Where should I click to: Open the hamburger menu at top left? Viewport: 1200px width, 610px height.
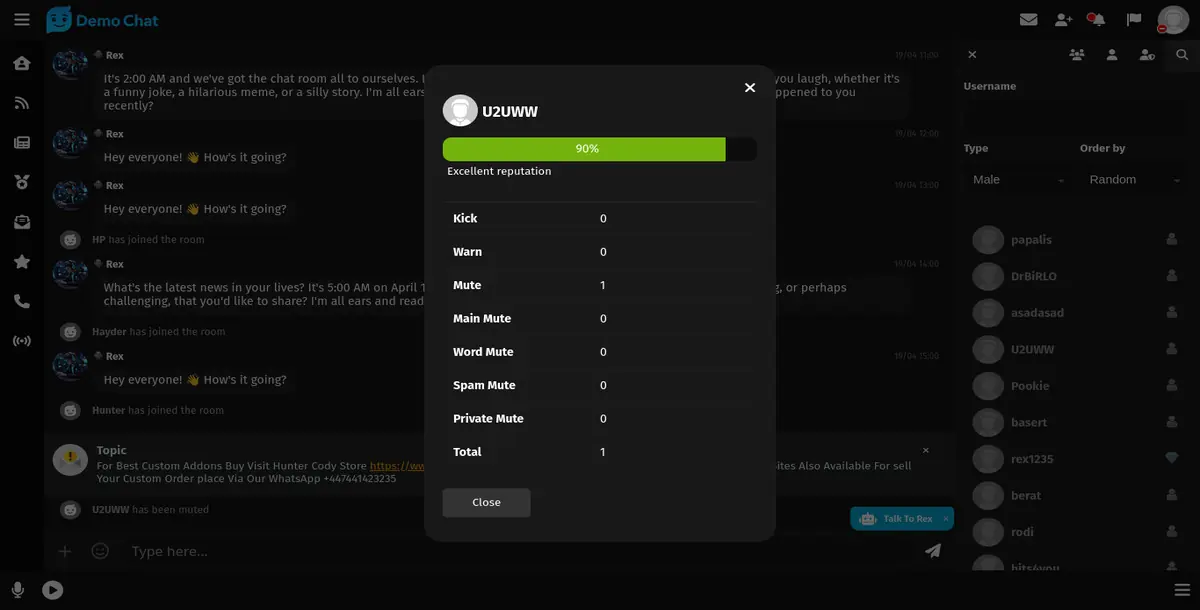tap(22, 20)
